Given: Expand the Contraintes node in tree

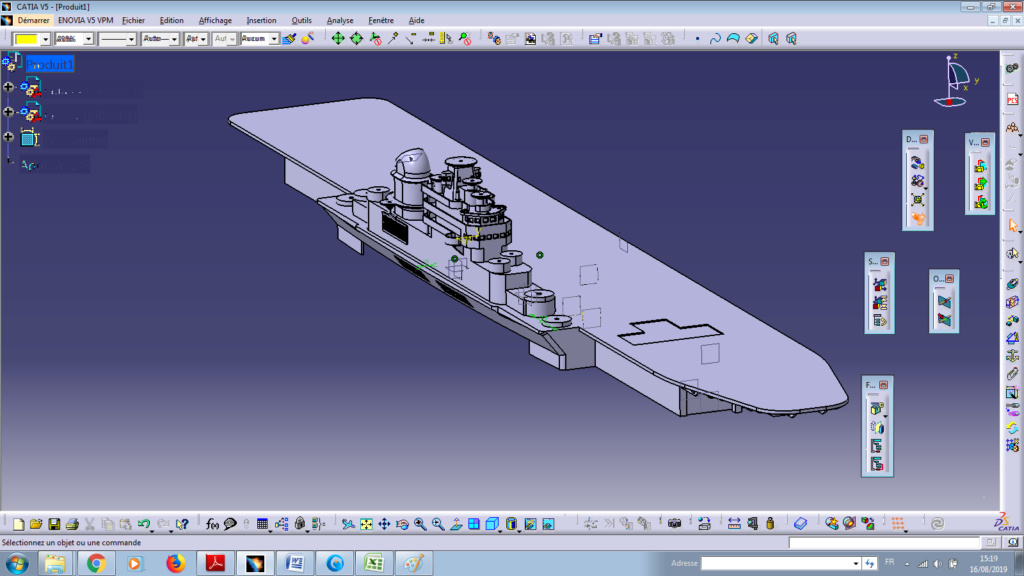Looking at the screenshot, I should tap(8, 137).
